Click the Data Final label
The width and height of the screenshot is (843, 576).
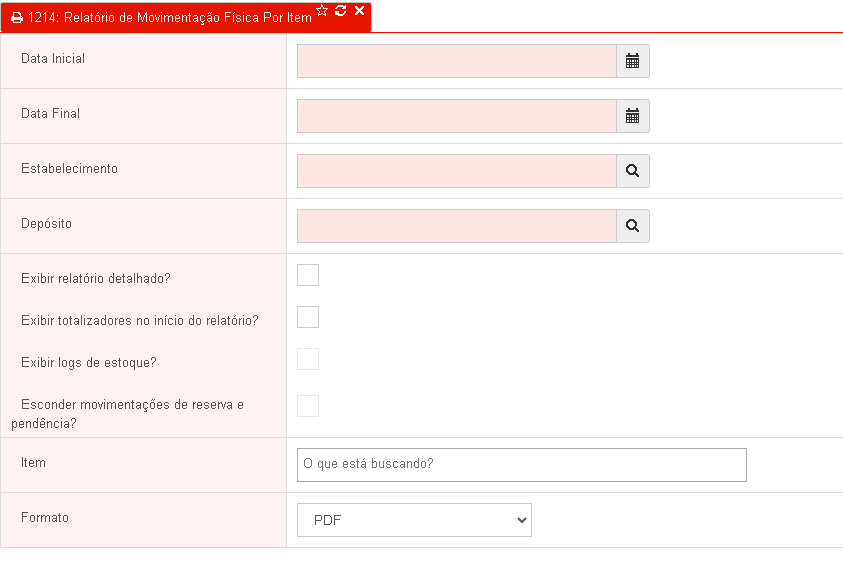pos(51,113)
